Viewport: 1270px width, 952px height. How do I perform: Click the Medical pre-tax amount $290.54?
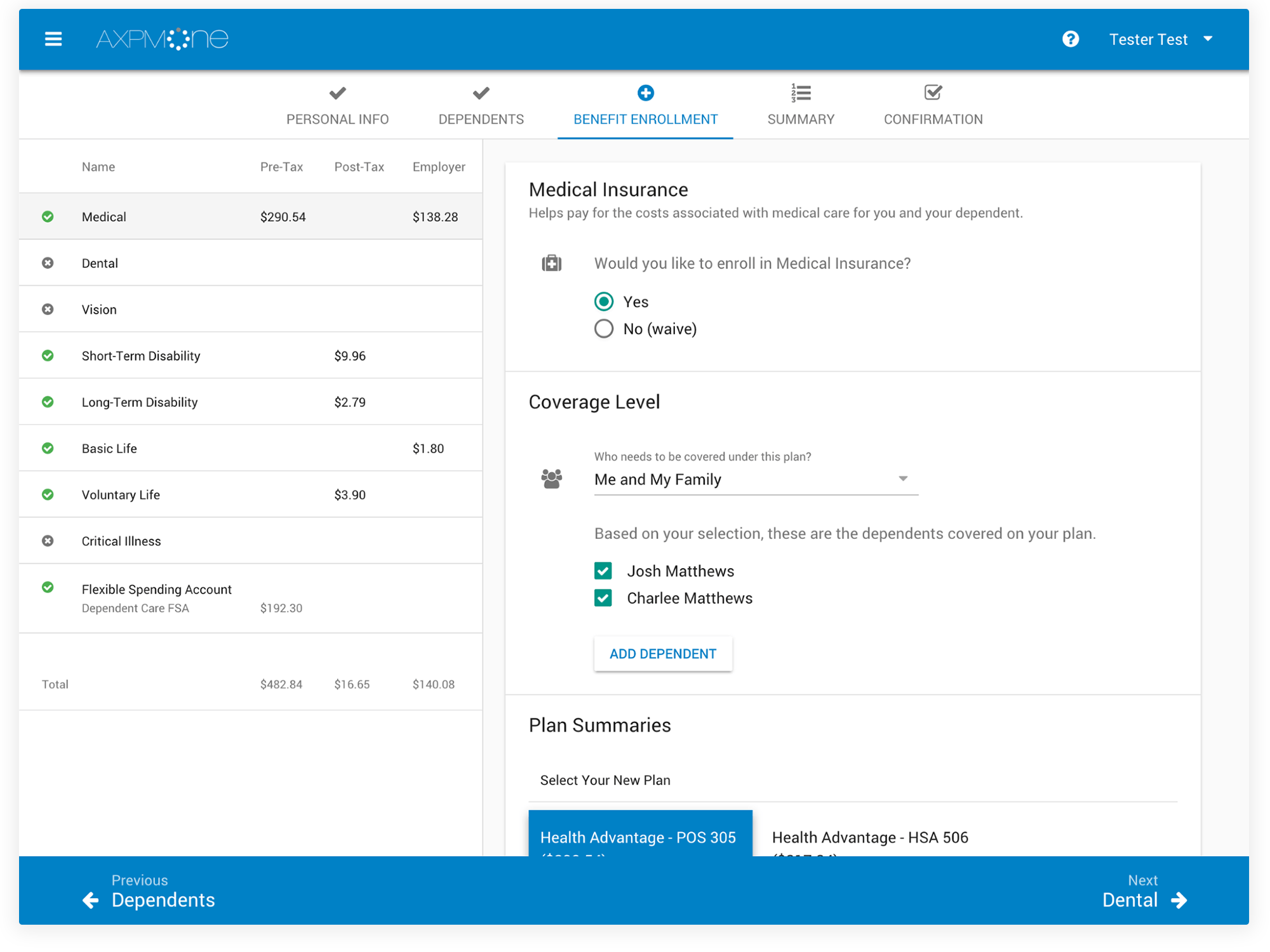pos(283,217)
